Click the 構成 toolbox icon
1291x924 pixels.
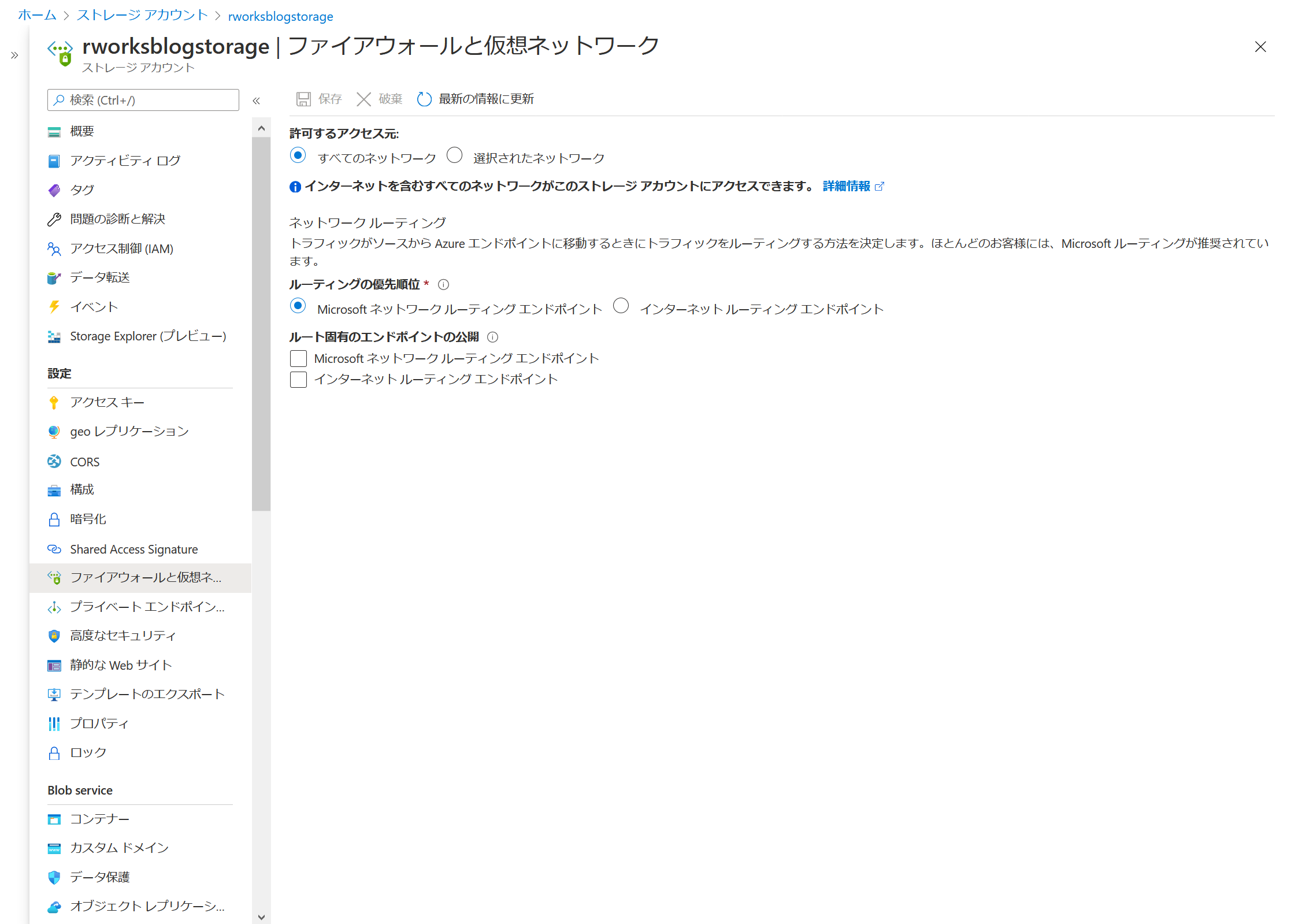[x=54, y=491]
